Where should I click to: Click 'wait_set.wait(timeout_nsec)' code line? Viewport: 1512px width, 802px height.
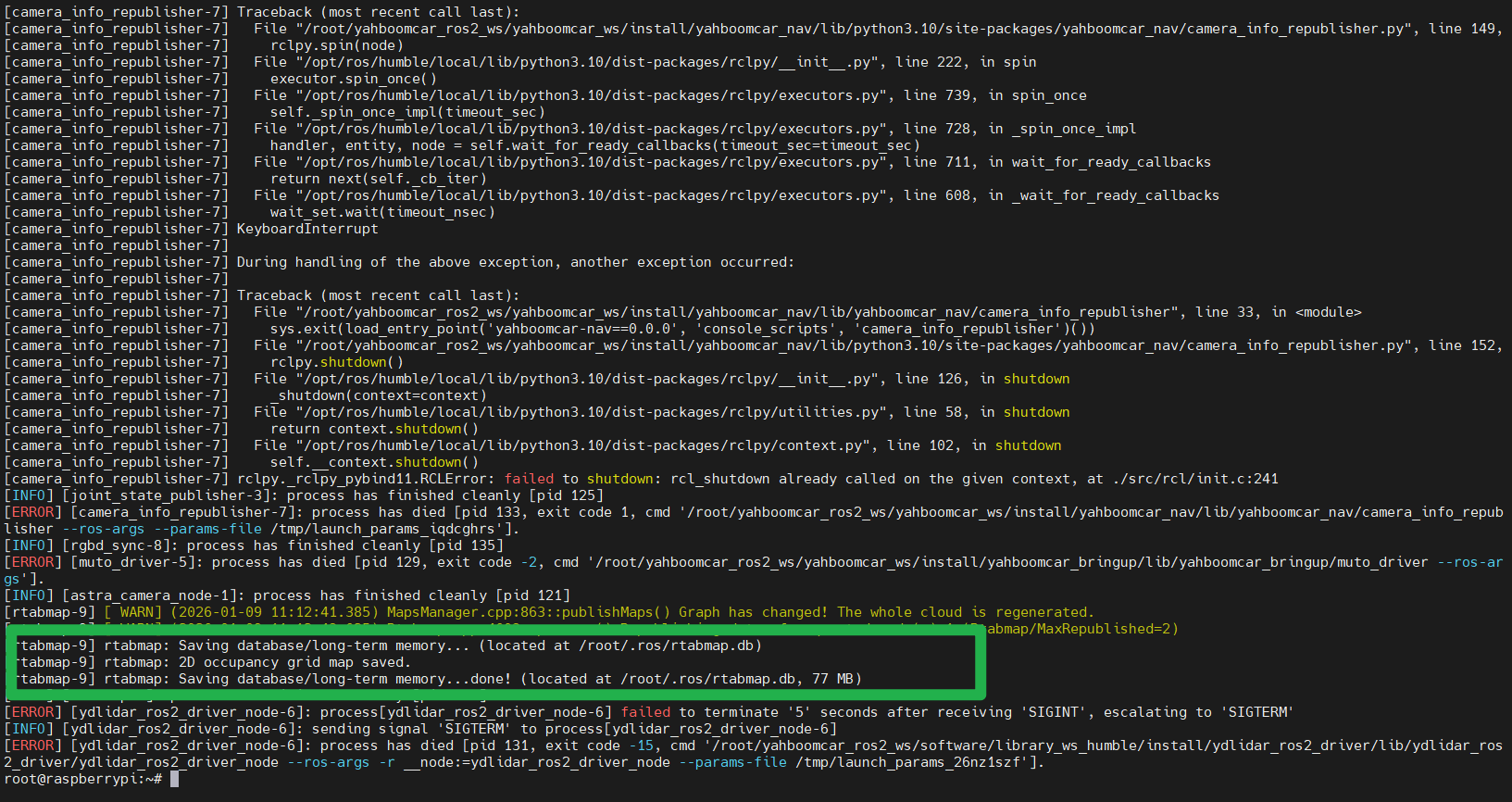[x=382, y=212]
